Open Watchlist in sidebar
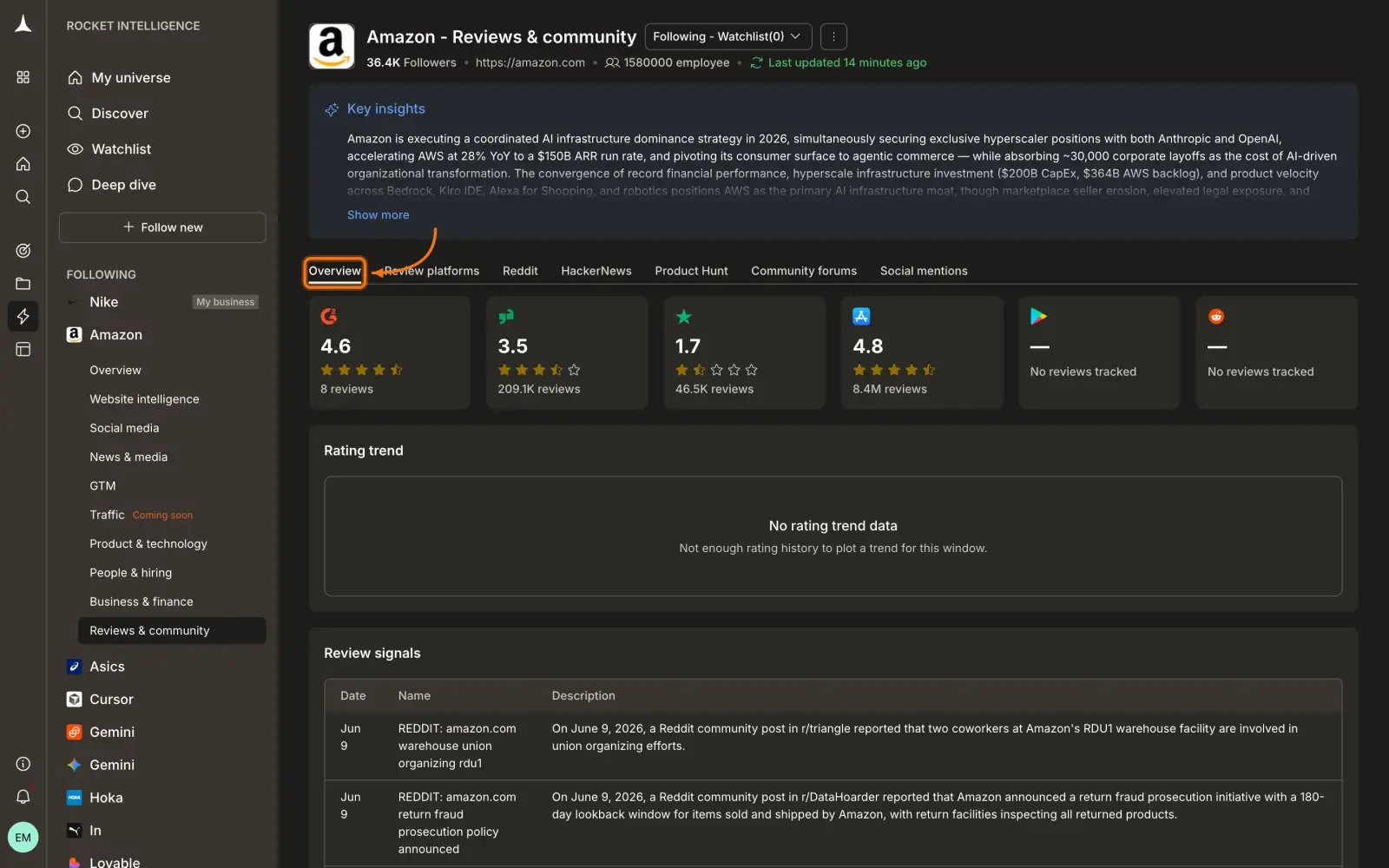 coord(122,149)
